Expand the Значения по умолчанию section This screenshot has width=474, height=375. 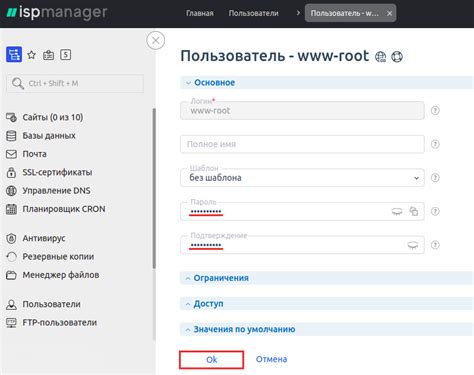coord(327,329)
